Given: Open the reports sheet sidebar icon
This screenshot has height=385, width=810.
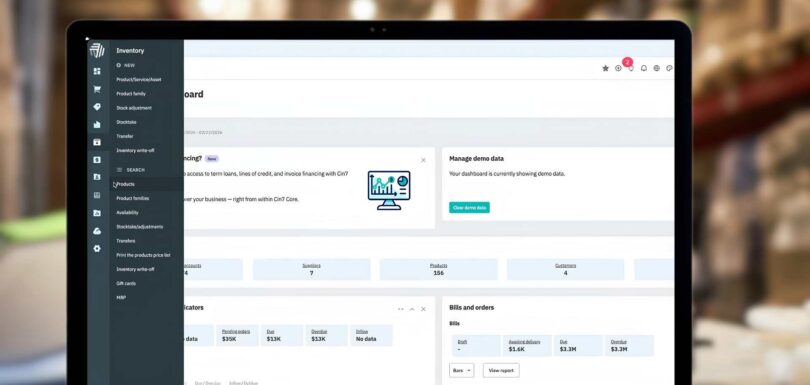Looking at the screenshot, I should [97, 195].
